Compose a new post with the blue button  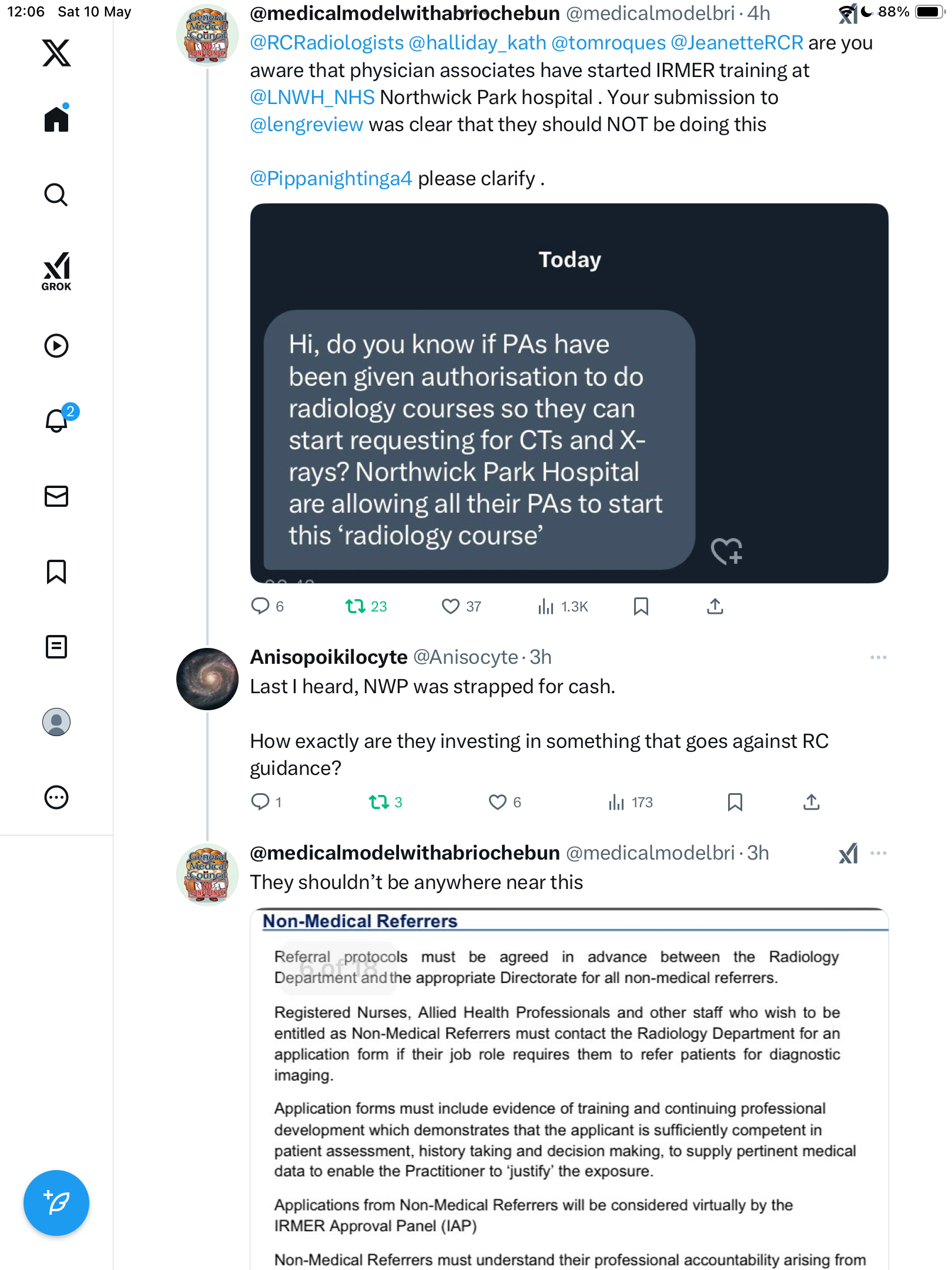(x=56, y=1203)
